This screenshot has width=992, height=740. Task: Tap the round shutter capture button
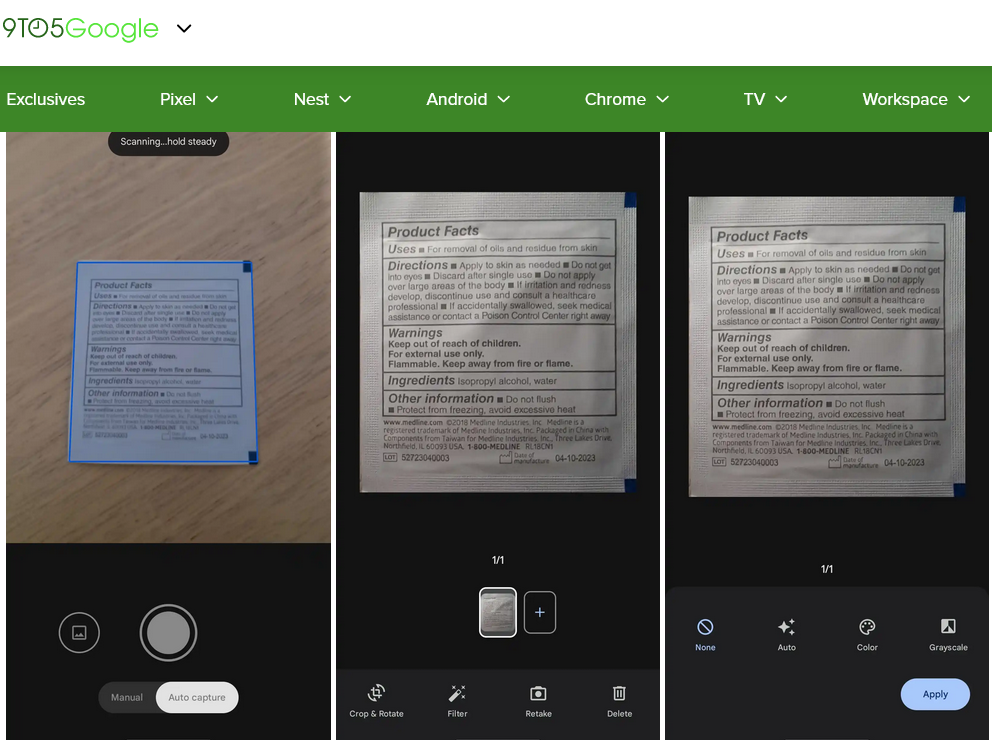point(168,632)
